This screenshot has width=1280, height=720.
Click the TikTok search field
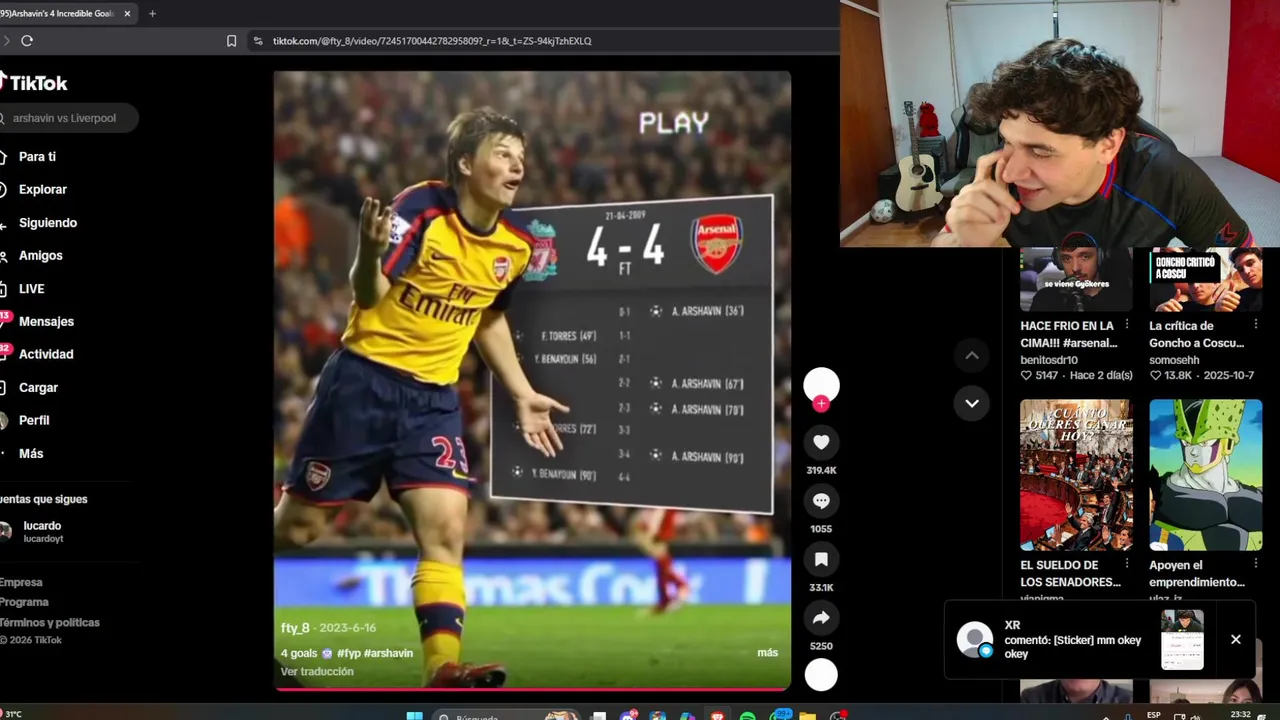coord(68,118)
